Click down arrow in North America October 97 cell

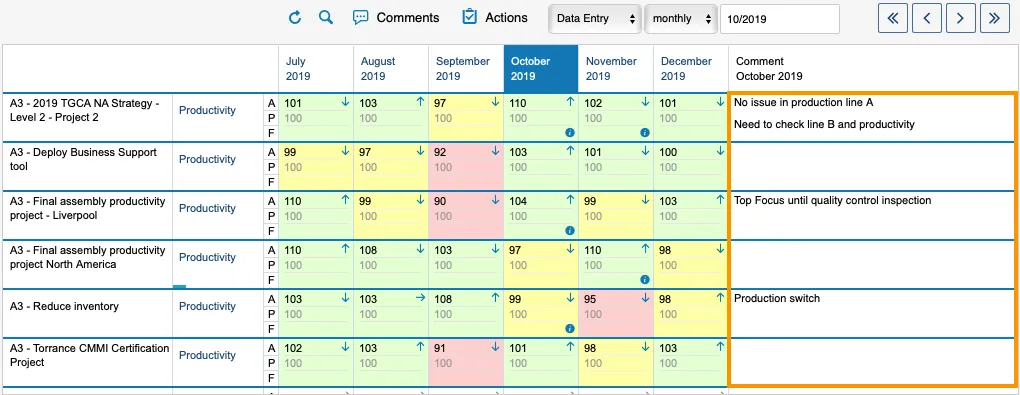[570, 249]
